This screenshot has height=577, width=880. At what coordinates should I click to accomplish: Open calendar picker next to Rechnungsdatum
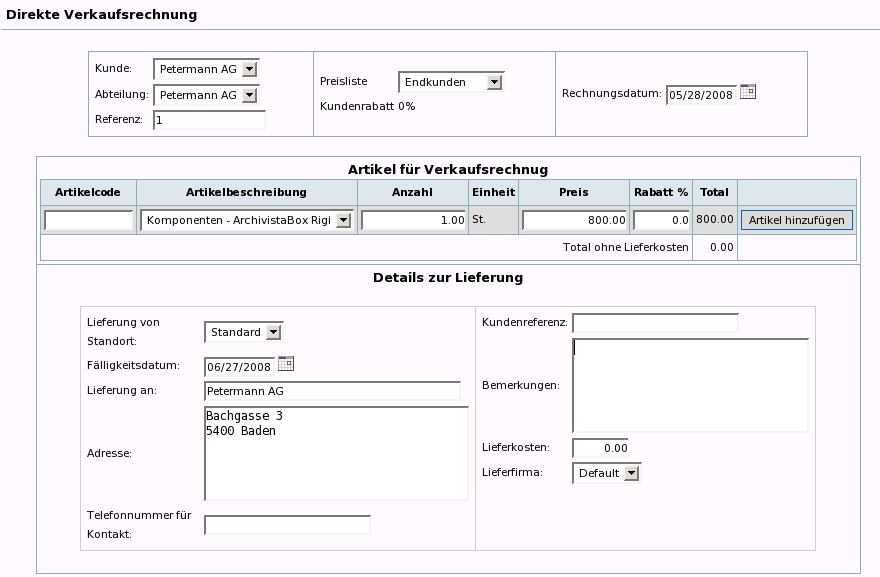[748, 91]
